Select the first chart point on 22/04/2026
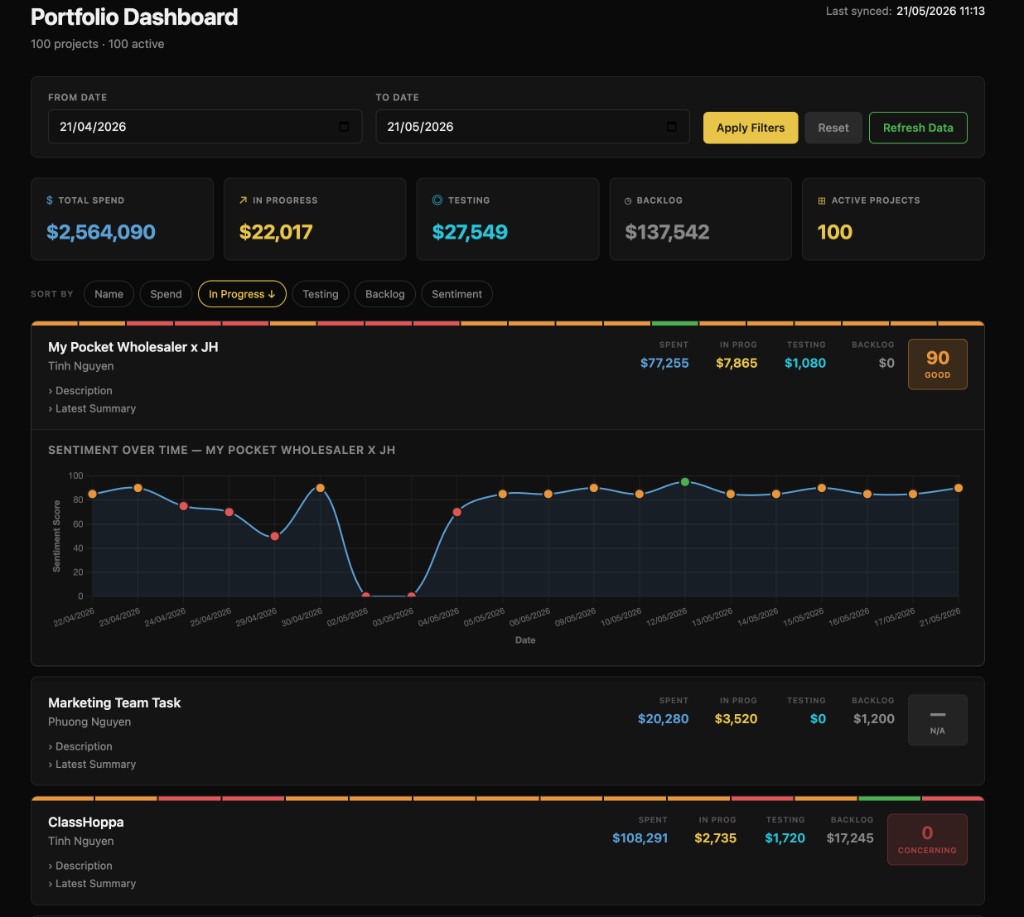Screen dimensions: 1024x917 92,494
